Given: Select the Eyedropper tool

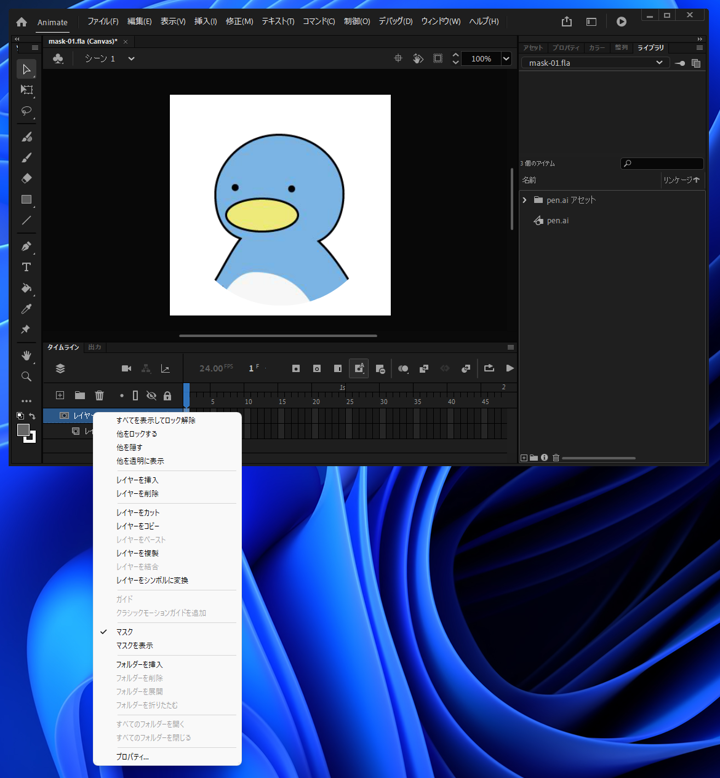Looking at the screenshot, I should (x=26, y=309).
